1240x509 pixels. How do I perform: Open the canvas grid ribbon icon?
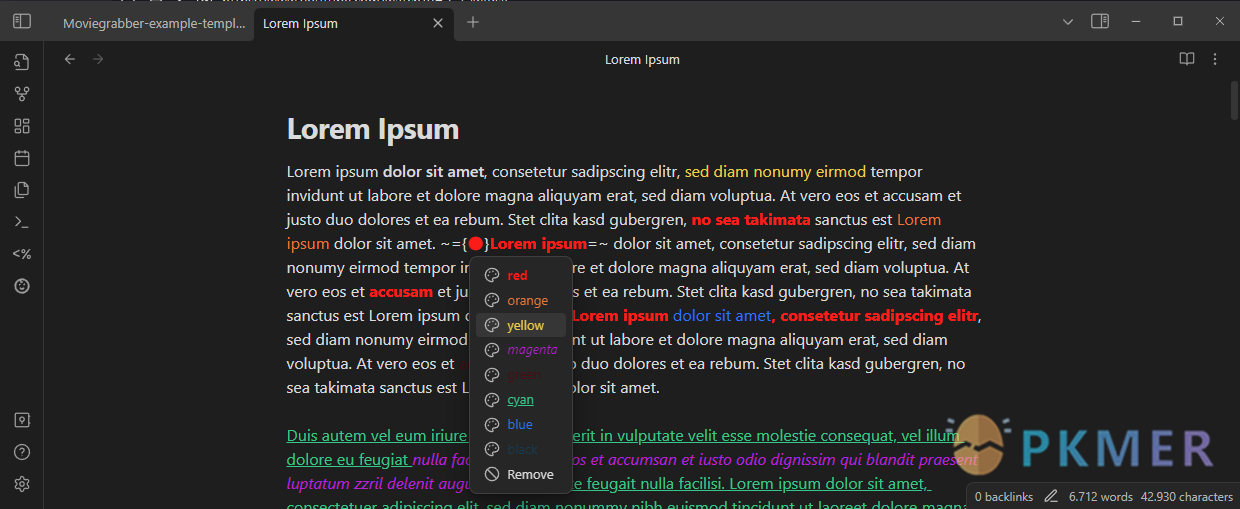click(x=22, y=126)
